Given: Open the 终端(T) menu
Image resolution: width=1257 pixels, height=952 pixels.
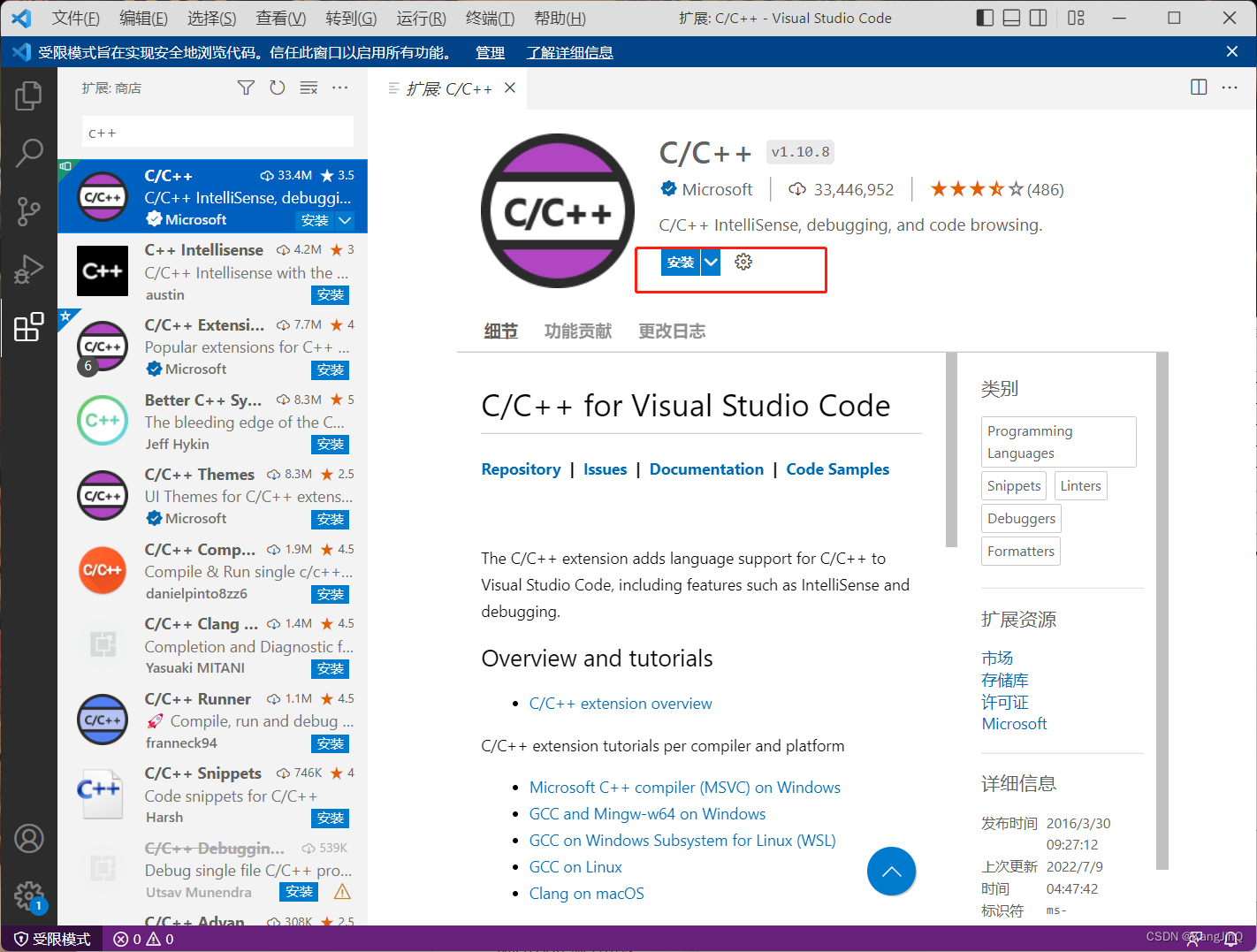Looking at the screenshot, I should pyautogui.click(x=490, y=18).
